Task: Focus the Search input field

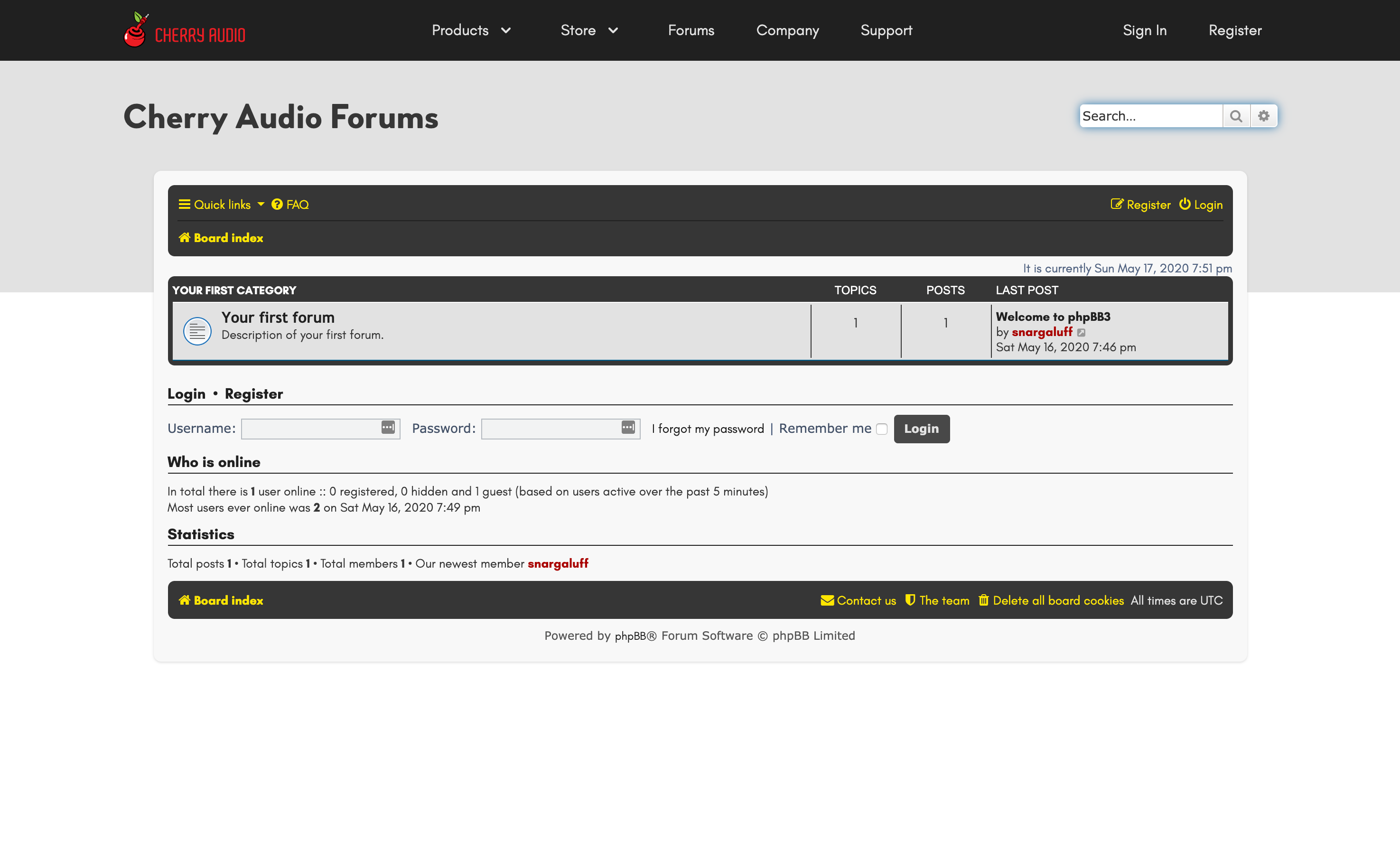Action: pos(1151,116)
